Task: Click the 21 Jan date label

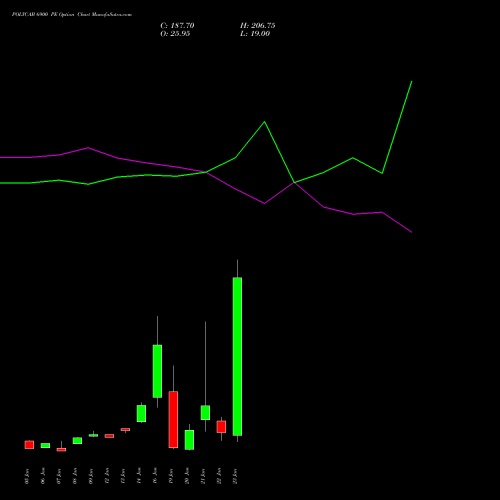Action: (203, 476)
